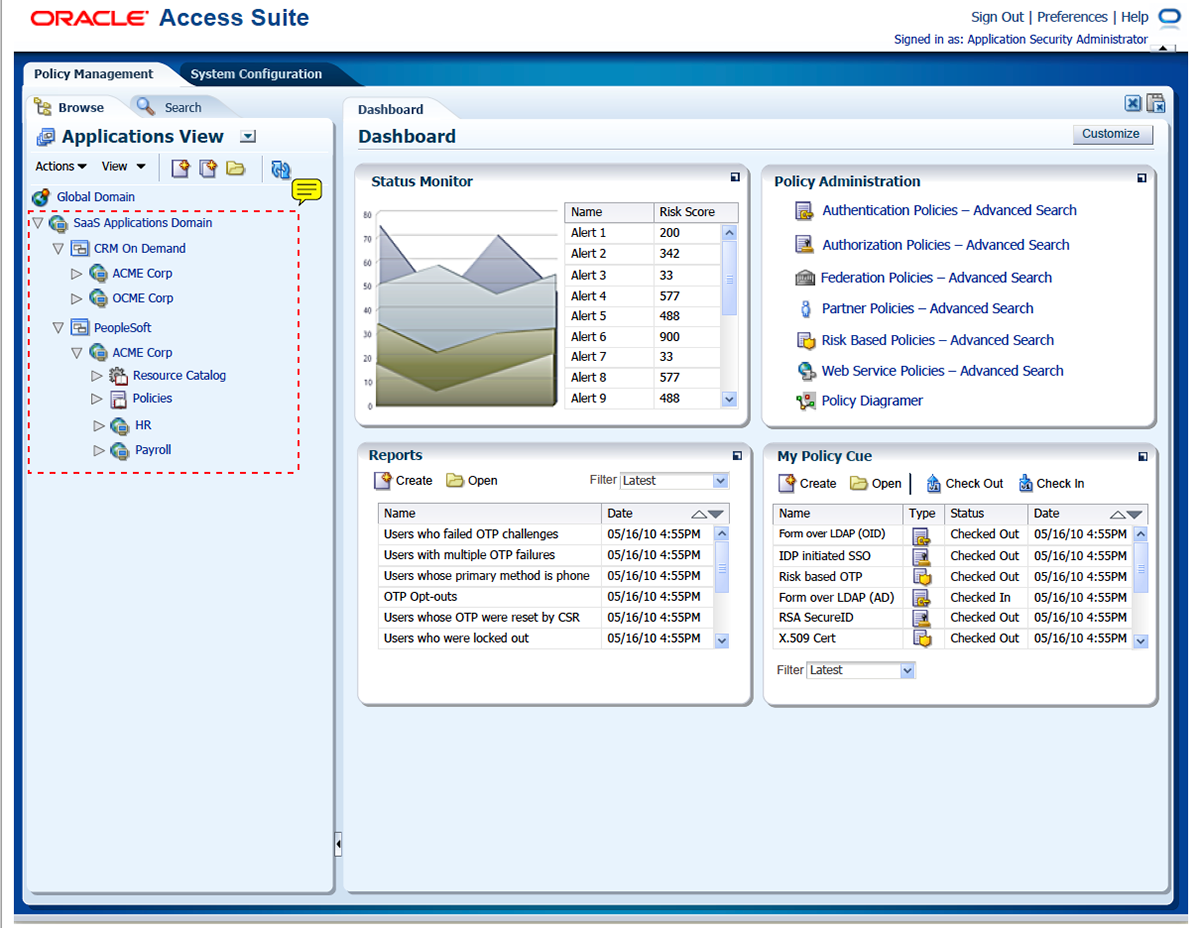Maximize the Policy Administration panel
1200x928 pixels.
pyautogui.click(x=1142, y=178)
